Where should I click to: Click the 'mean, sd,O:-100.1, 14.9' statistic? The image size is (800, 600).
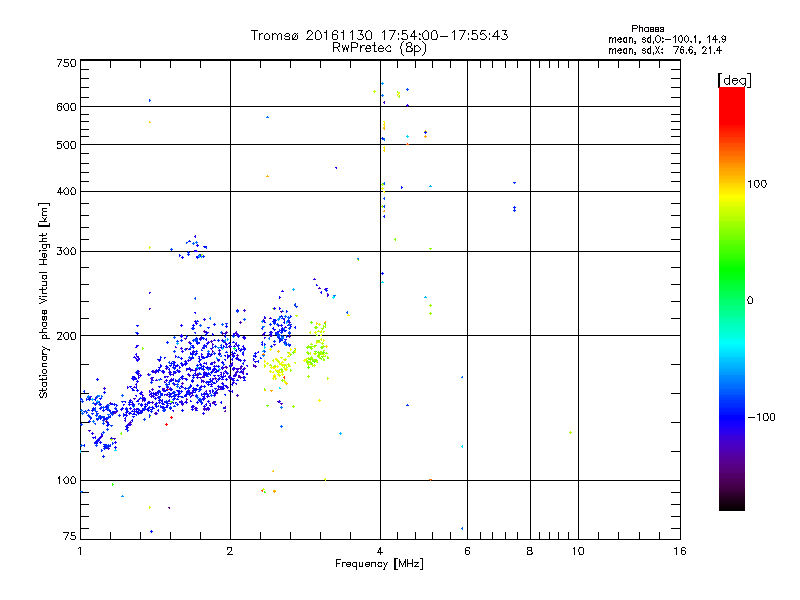tap(667, 39)
